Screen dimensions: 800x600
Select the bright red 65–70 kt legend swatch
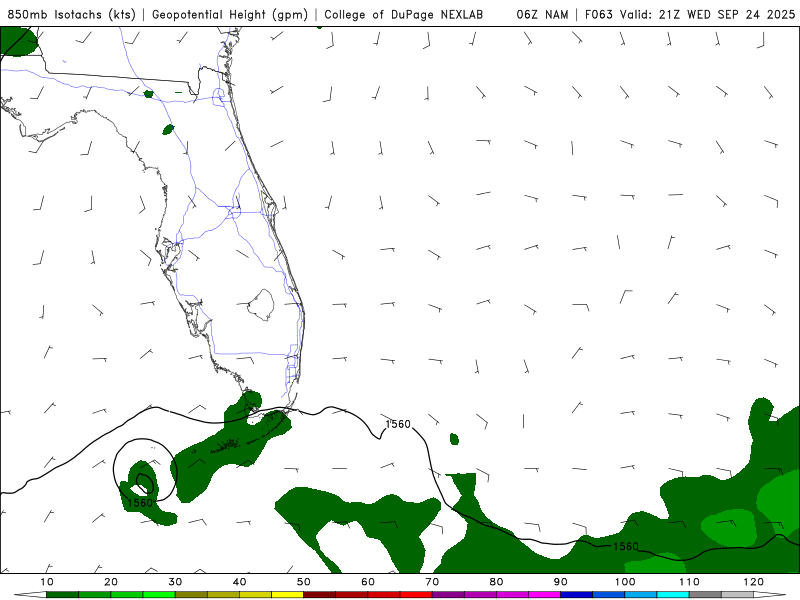(x=416, y=595)
